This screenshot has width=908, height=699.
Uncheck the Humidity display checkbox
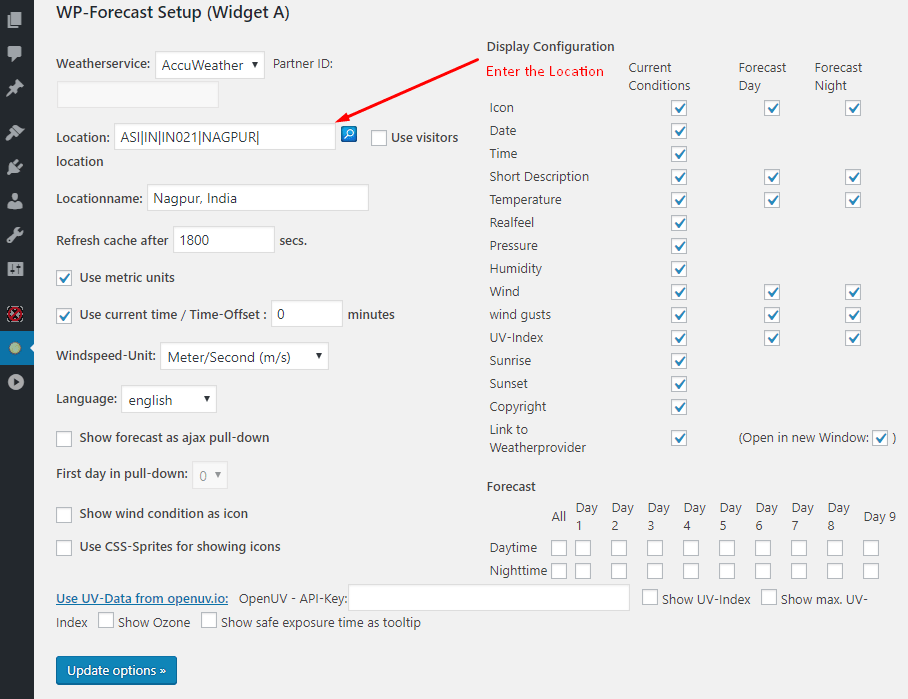679,268
